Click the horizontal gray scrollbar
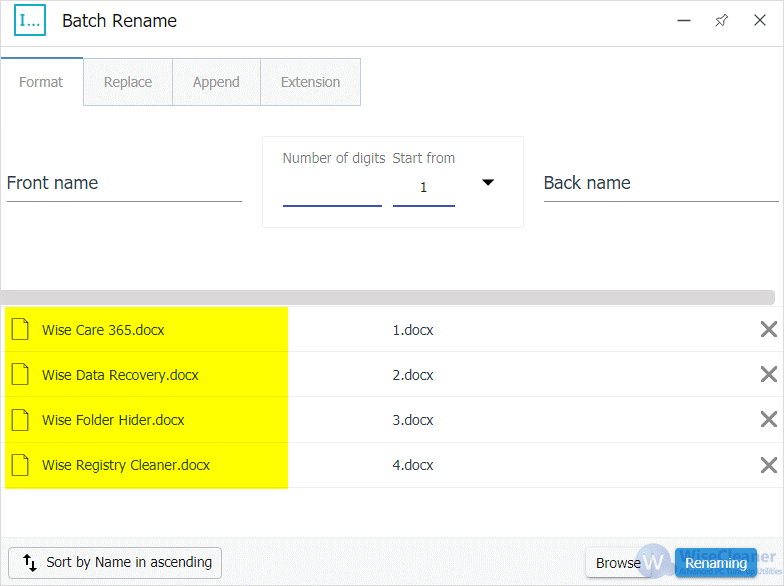The width and height of the screenshot is (784, 586). 388,297
